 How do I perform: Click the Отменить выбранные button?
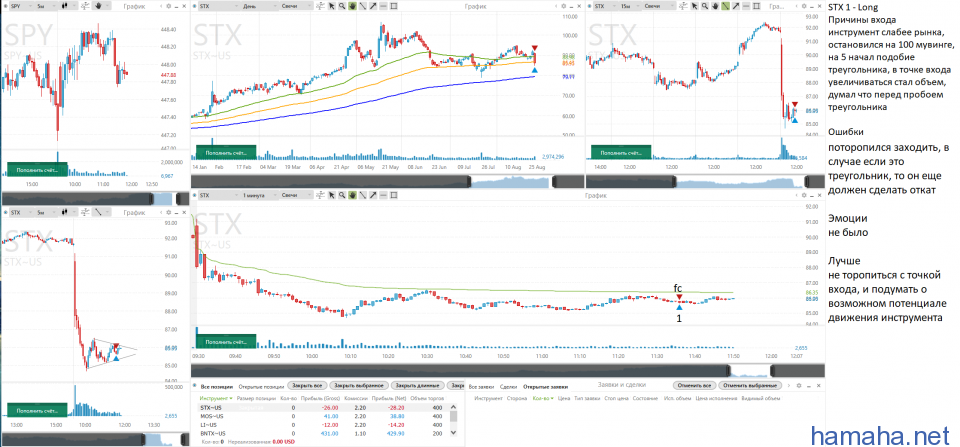click(x=751, y=386)
